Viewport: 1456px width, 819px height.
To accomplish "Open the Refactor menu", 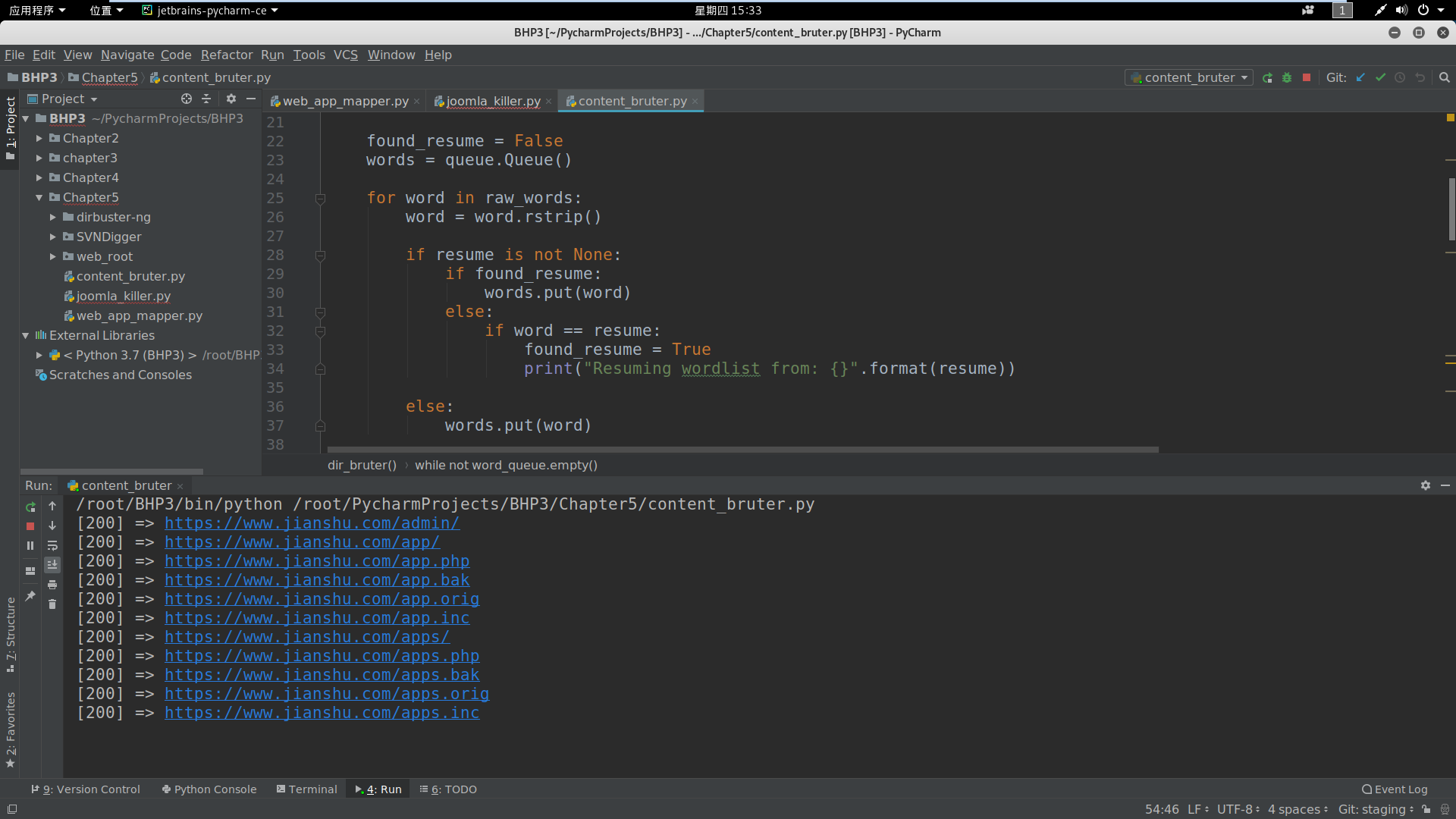I will tap(226, 55).
